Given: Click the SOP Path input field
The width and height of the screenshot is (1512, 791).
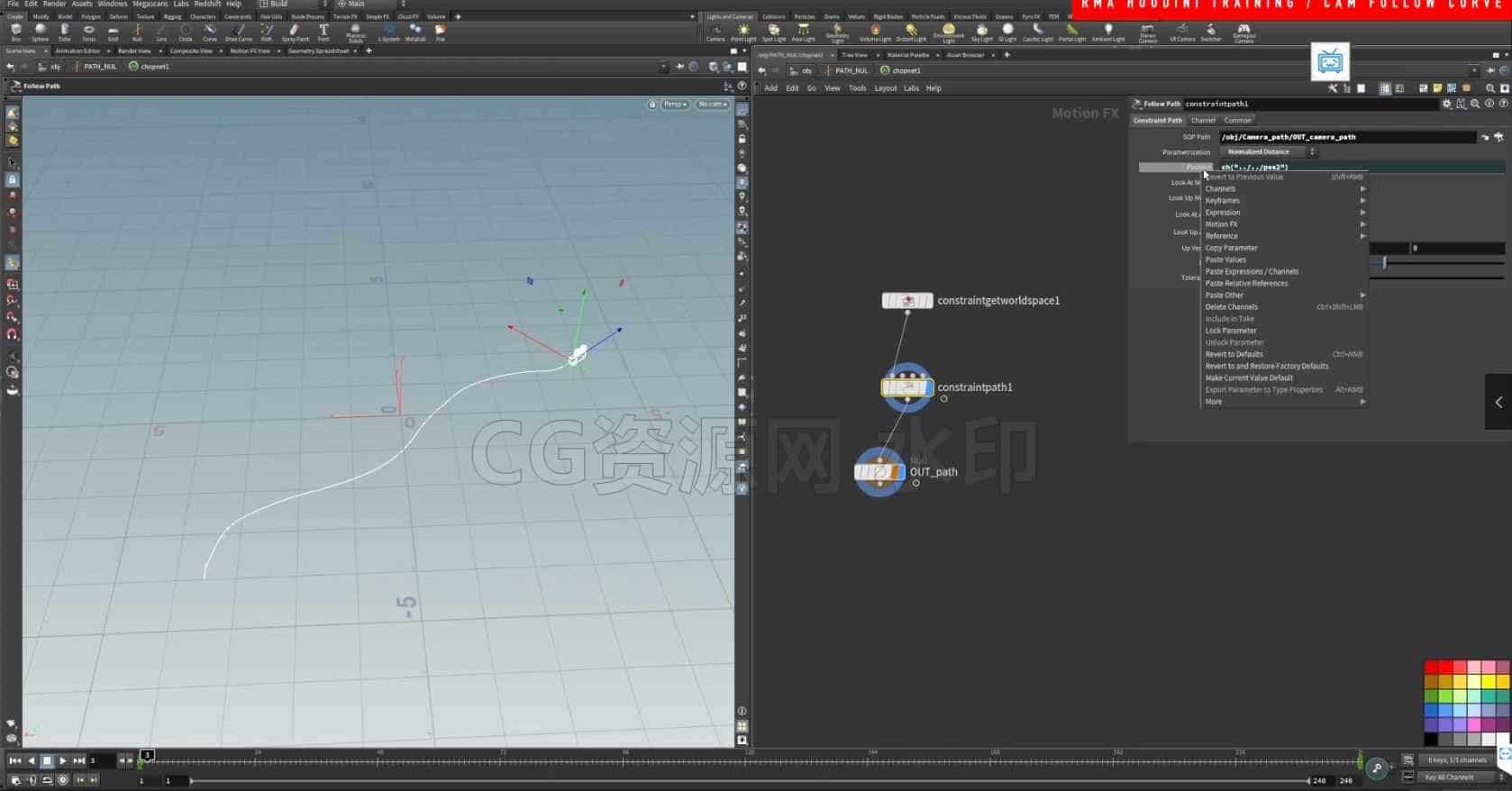Looking at the screenshot, I should [x=1347, y=137].
